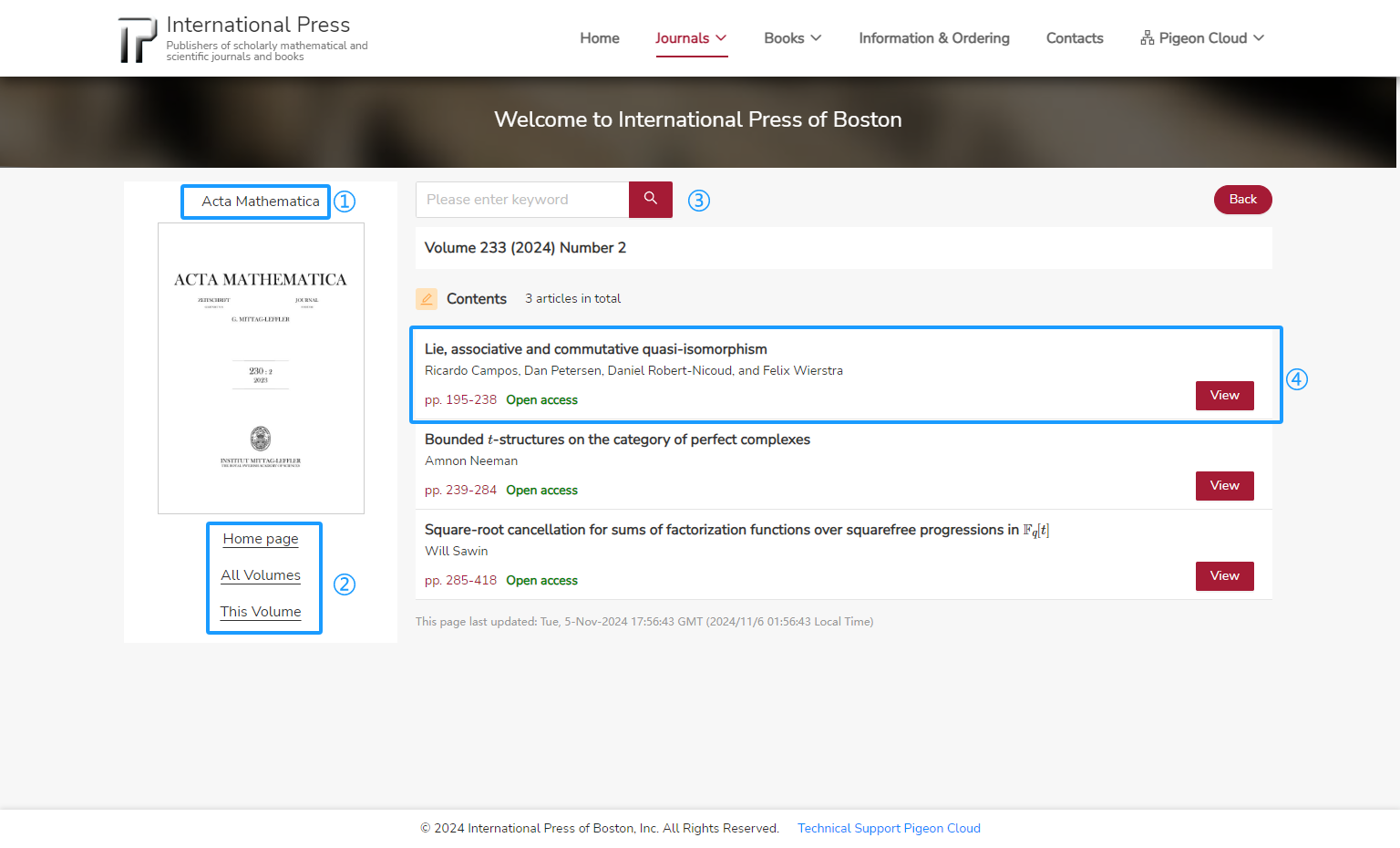Viewport: 1400px width, 848px height.
Task: Click 'Volume 233 (2024) Number 2' heading
Action: click(525, 248)
